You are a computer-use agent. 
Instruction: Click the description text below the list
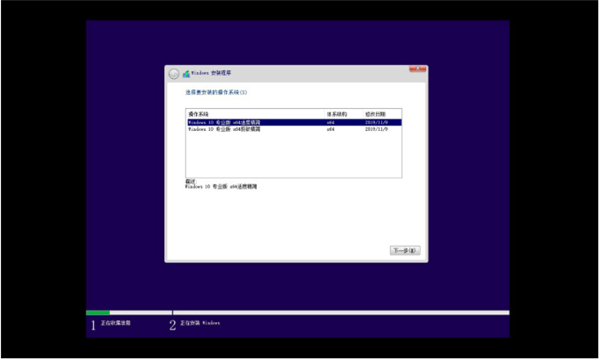[221, 187]
